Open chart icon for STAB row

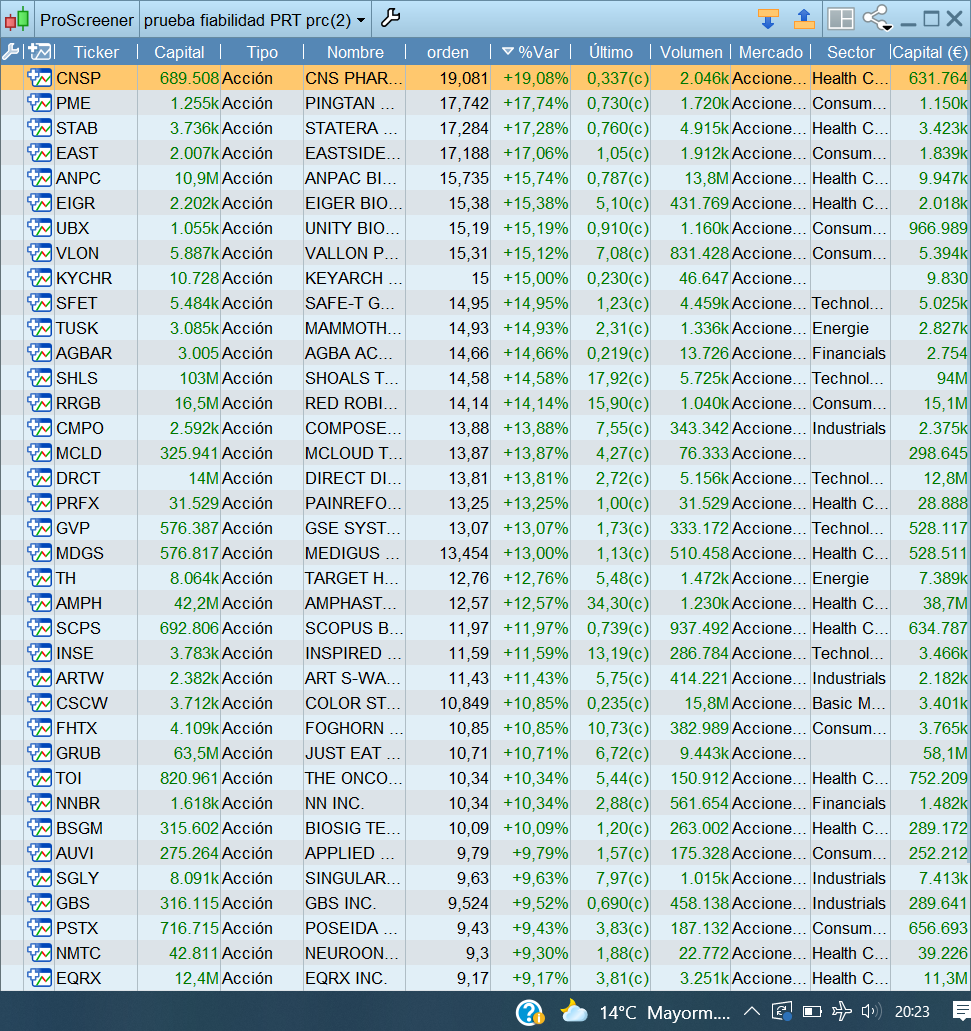click(x=39, y=128)
